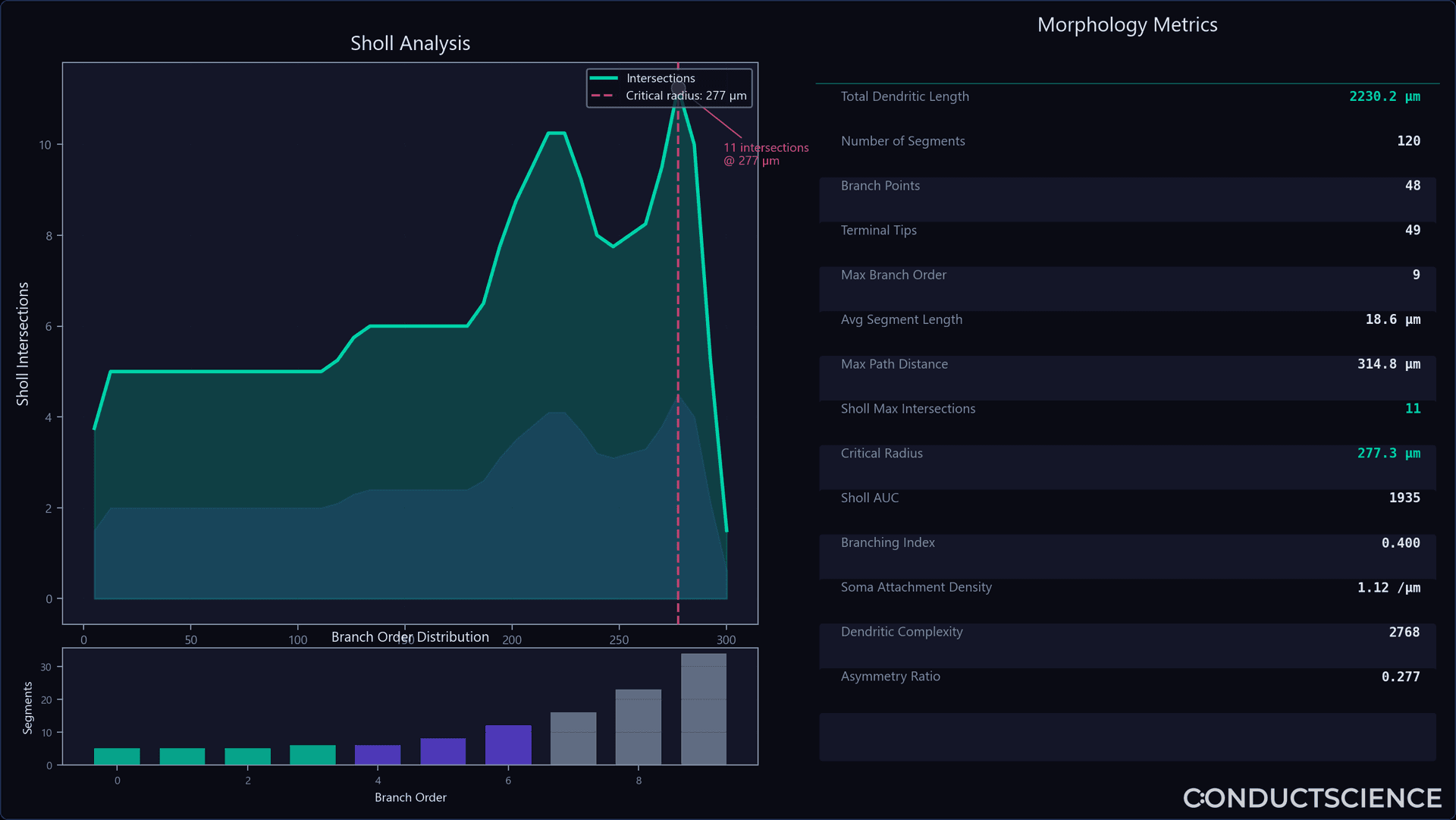Click the Sholl Max Intersections value 11
This screenshot has height=820, width=1456.
[x=1413, y=409]
